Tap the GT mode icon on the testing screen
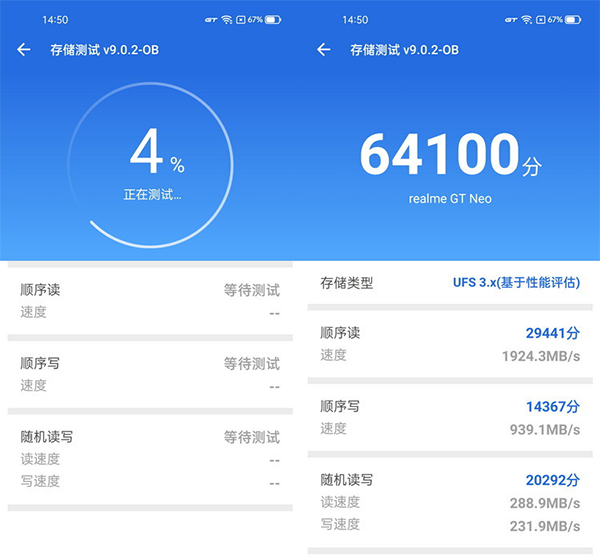This screenshot has height=558, width=600. [x=210, y=20]
